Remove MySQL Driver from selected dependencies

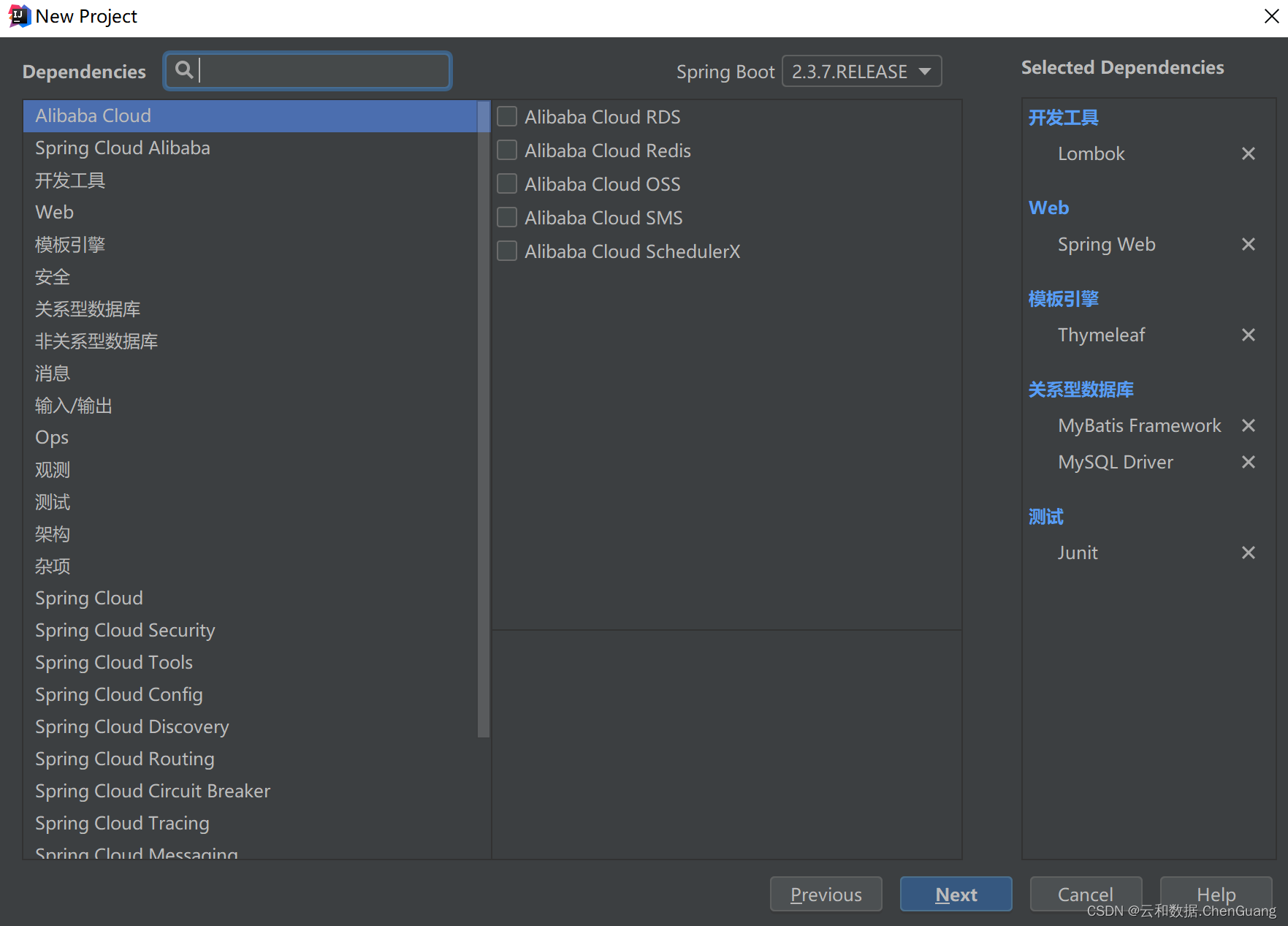pyautogui.click(x=1248, y=462)
